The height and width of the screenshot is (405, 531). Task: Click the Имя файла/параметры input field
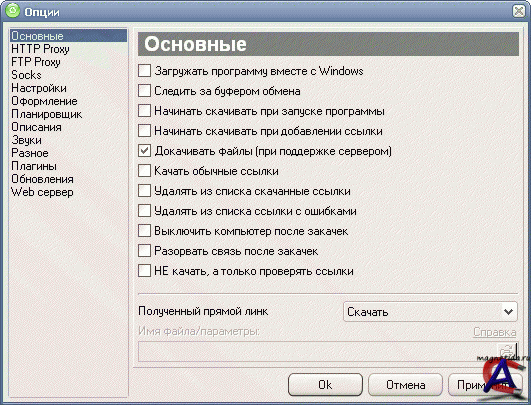(317, 351)
